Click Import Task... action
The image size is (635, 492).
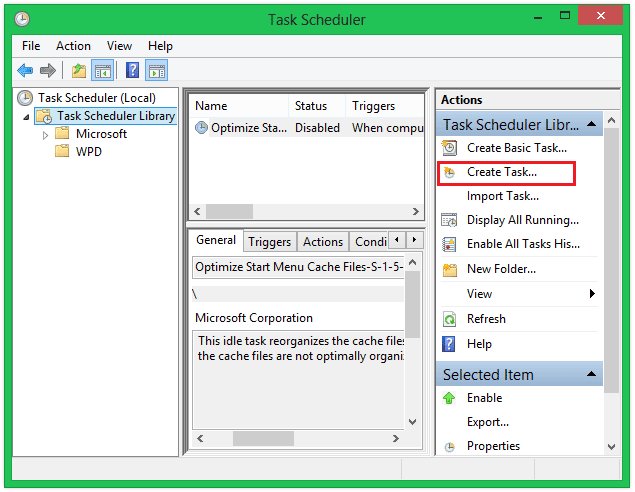tap(503, 196)
